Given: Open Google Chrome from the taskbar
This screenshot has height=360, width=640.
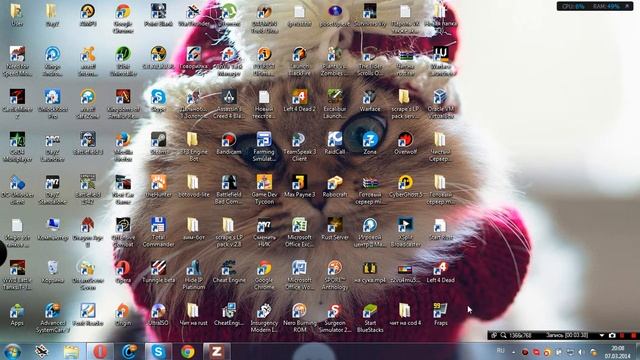Looking at the screenshot, I should tap(187, 351).
